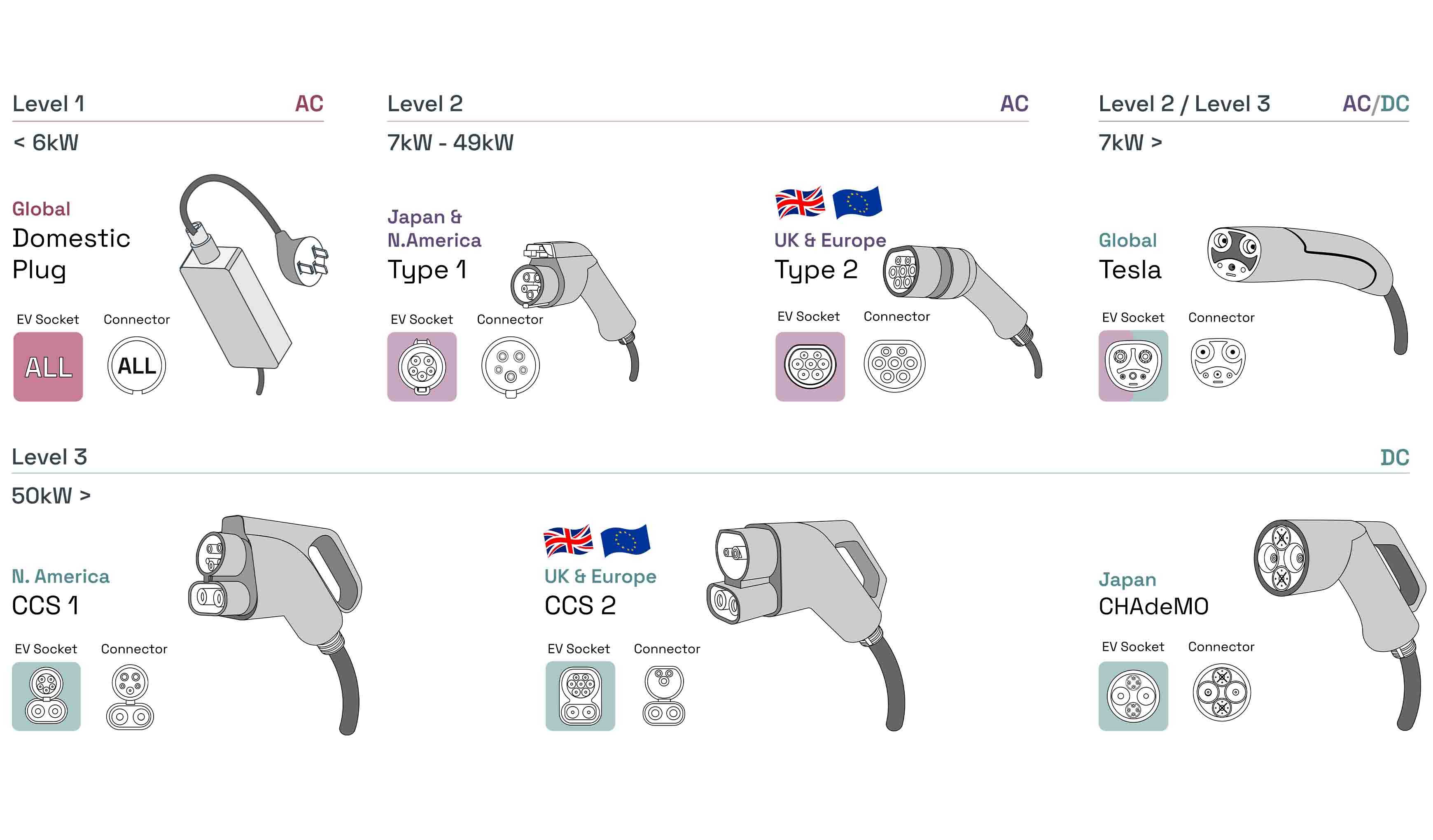Click the CCS 1 connector pin diagram
This screenshot has height=840, width=1433.
tap(130, 697)
